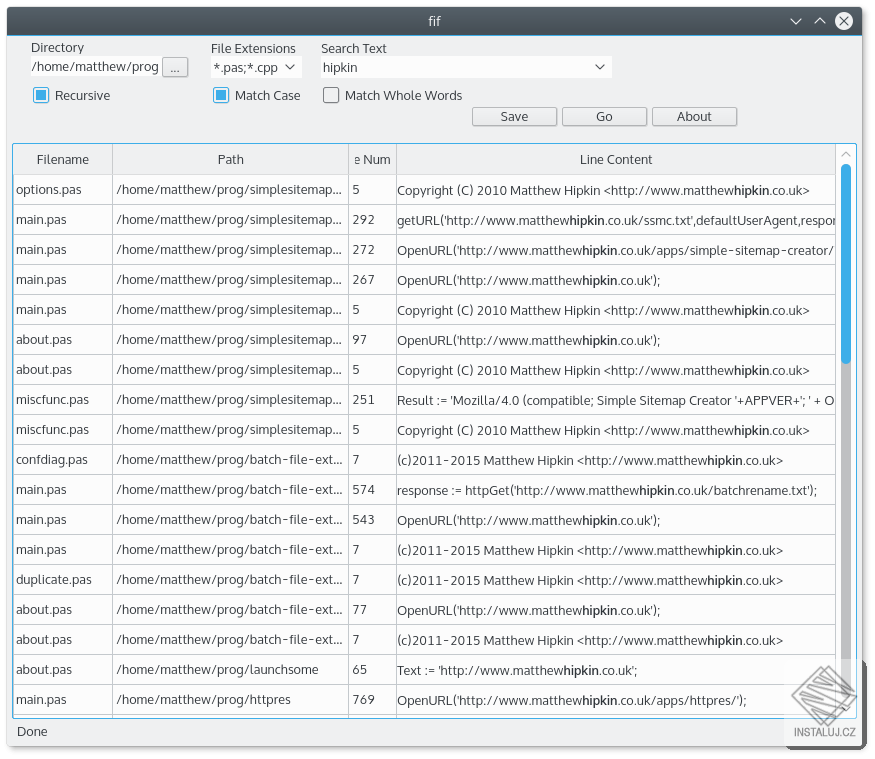Enable the Match Whole Words checkbox
Image resolution: width=875 pixels, height=759 pixels.
(x=331, y=95)
